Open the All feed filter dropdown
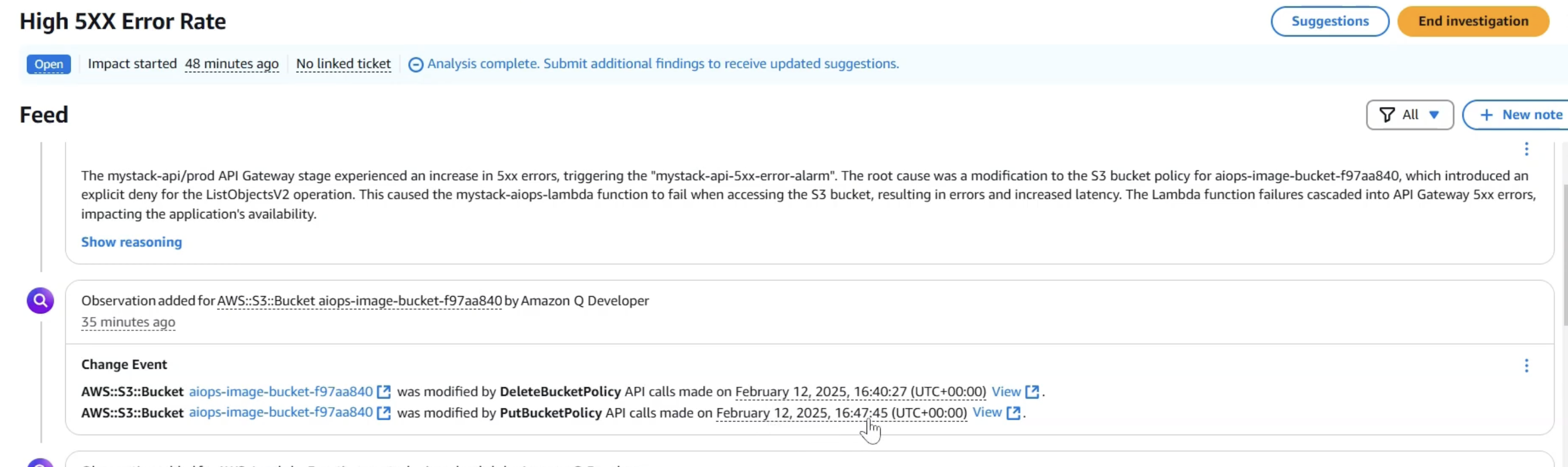The image size is (1568, 467). (x=1409, y=115)
